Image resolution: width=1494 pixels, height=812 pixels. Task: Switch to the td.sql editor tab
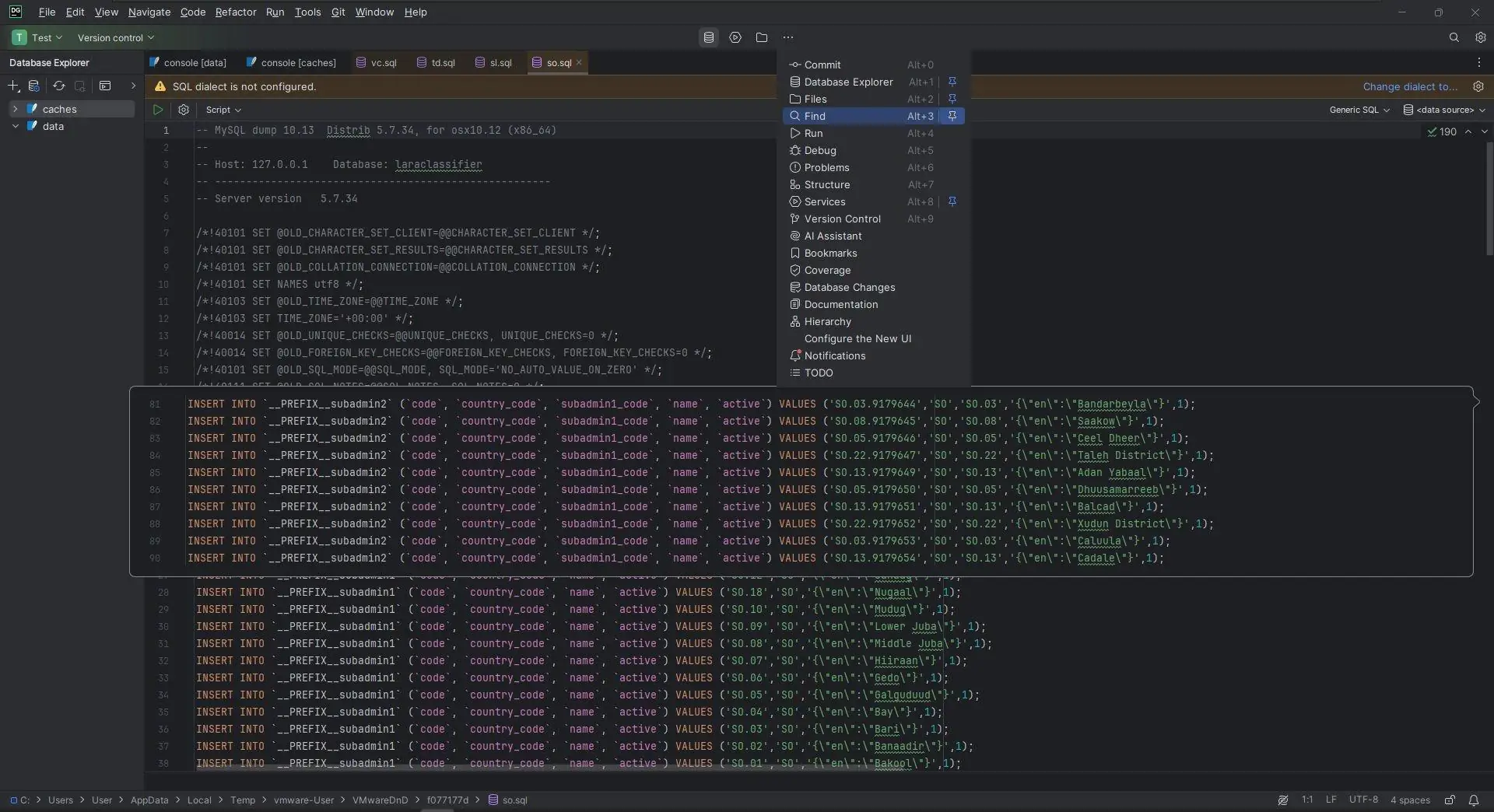[x=443, y=63]
